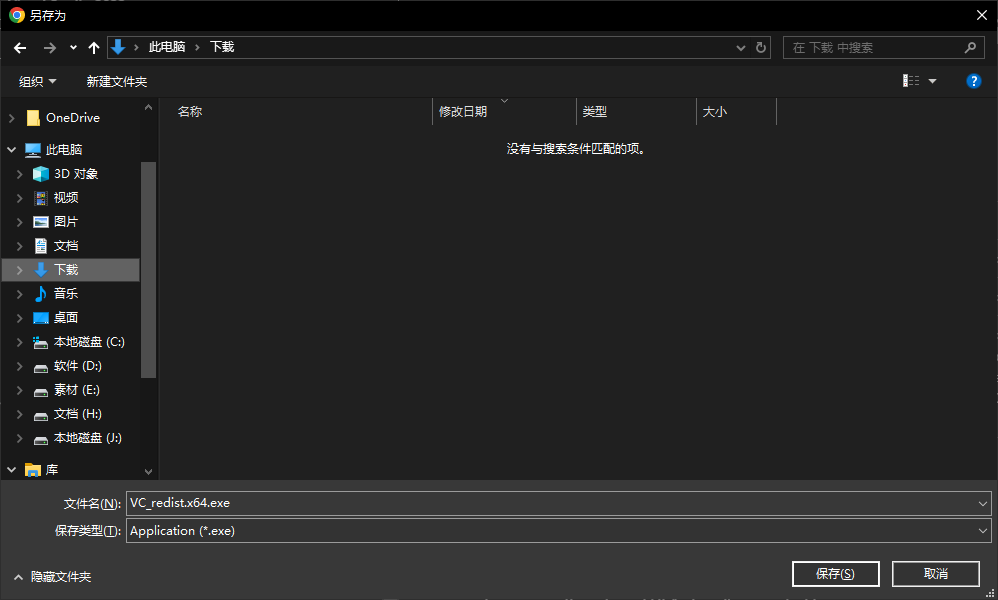Open recent locations dropdown arrow
The width and height of the screenshot is (998, 600).
point(73,48)
